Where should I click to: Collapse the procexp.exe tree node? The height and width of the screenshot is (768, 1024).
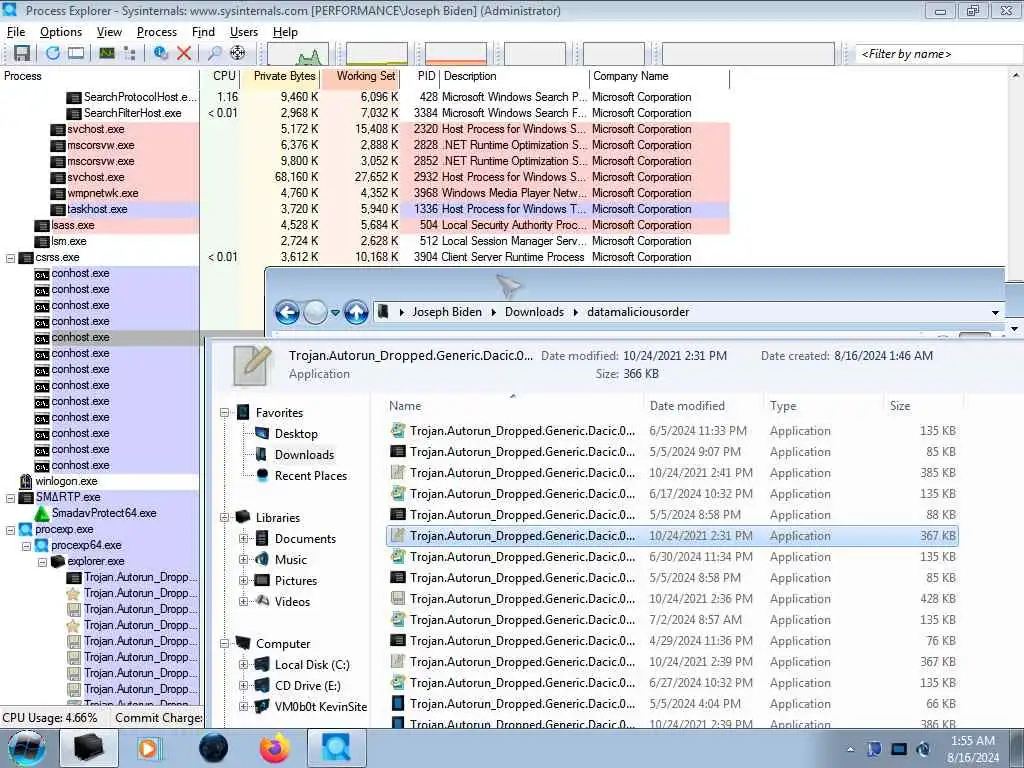click(x=10, y=530)
